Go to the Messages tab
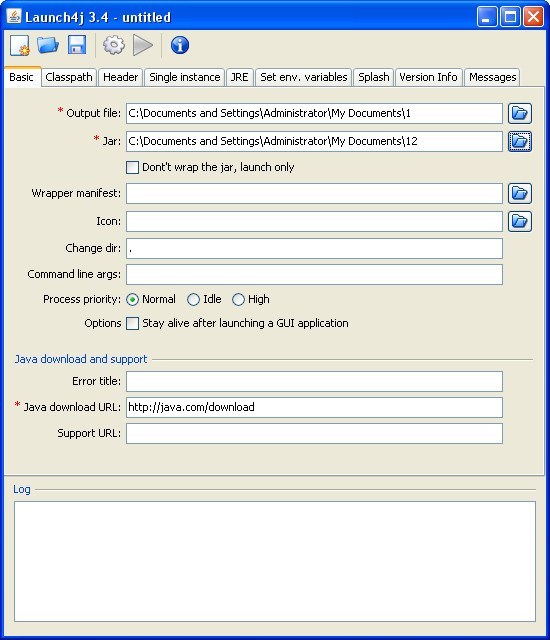 (492, 77)
